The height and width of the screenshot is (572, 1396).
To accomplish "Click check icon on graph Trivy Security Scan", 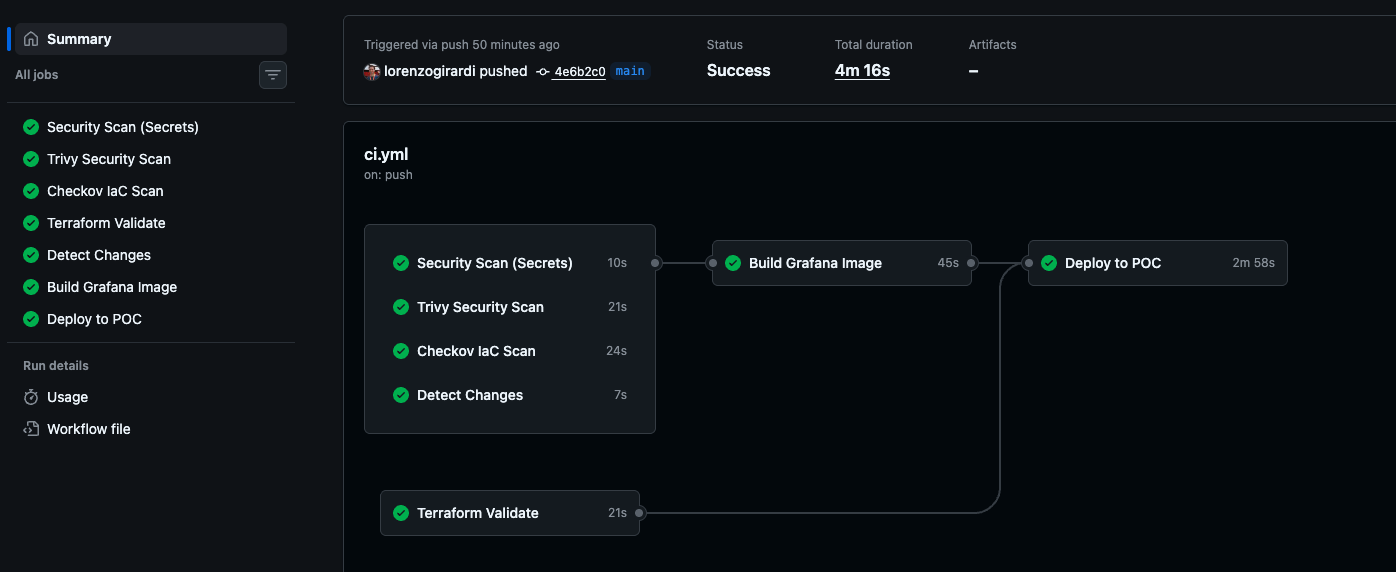I will [x=401, y=307].
